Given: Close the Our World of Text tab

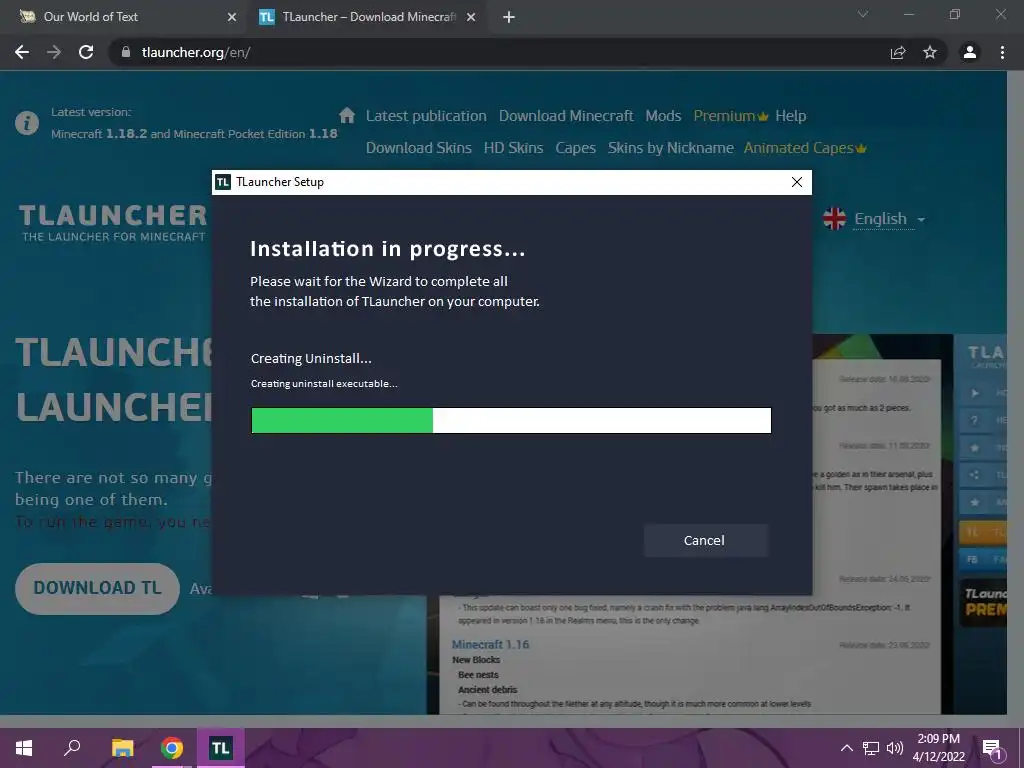Looking at the screenshot, I should [232, 17].
